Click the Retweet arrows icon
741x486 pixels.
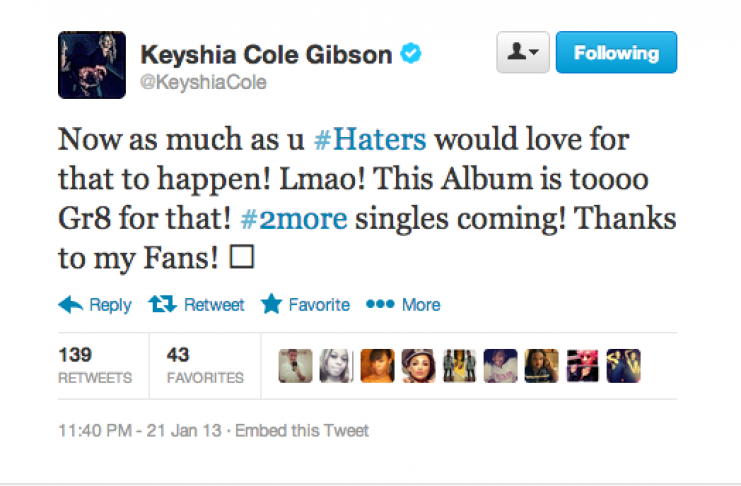click(x=162, y=304)
